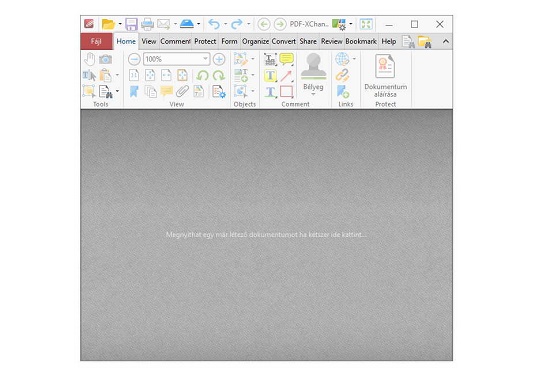
Task: Switch to the Review ribbon tab
Action: click(331, 41)
